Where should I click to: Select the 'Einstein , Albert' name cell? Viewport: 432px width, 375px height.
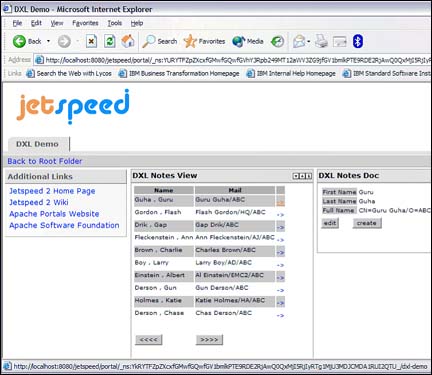click(164, 276)
